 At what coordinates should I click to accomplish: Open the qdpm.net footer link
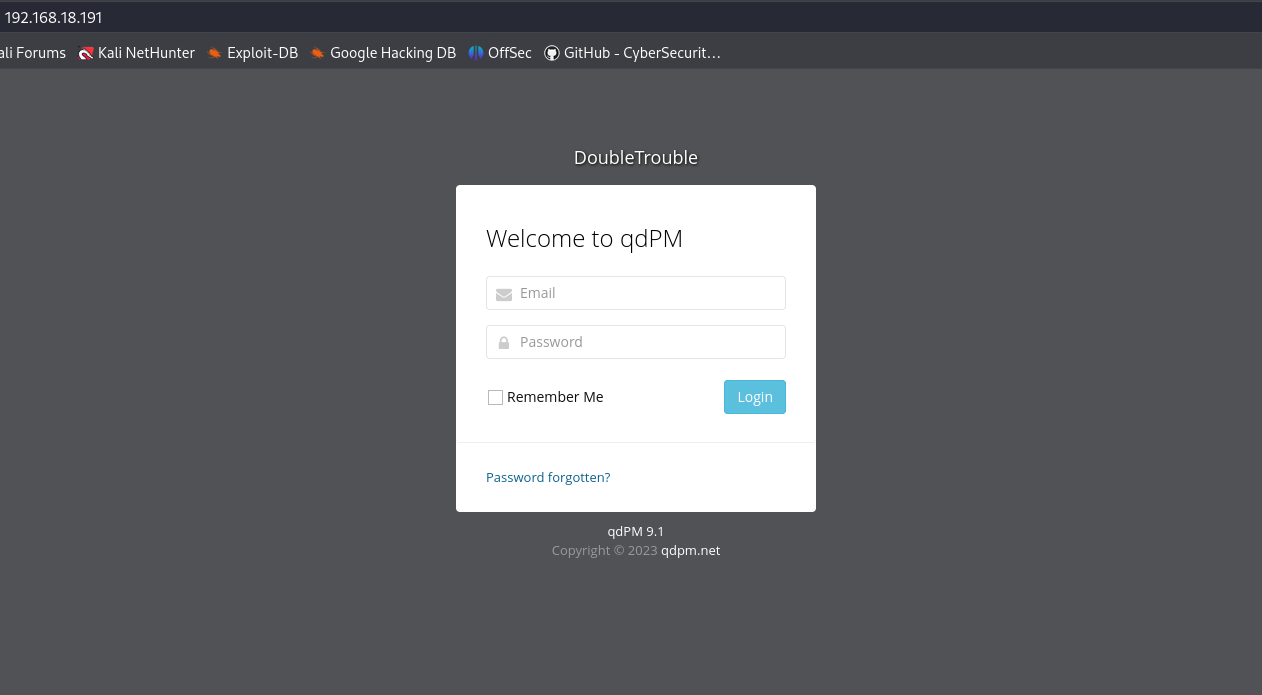[x=690, y=550]
